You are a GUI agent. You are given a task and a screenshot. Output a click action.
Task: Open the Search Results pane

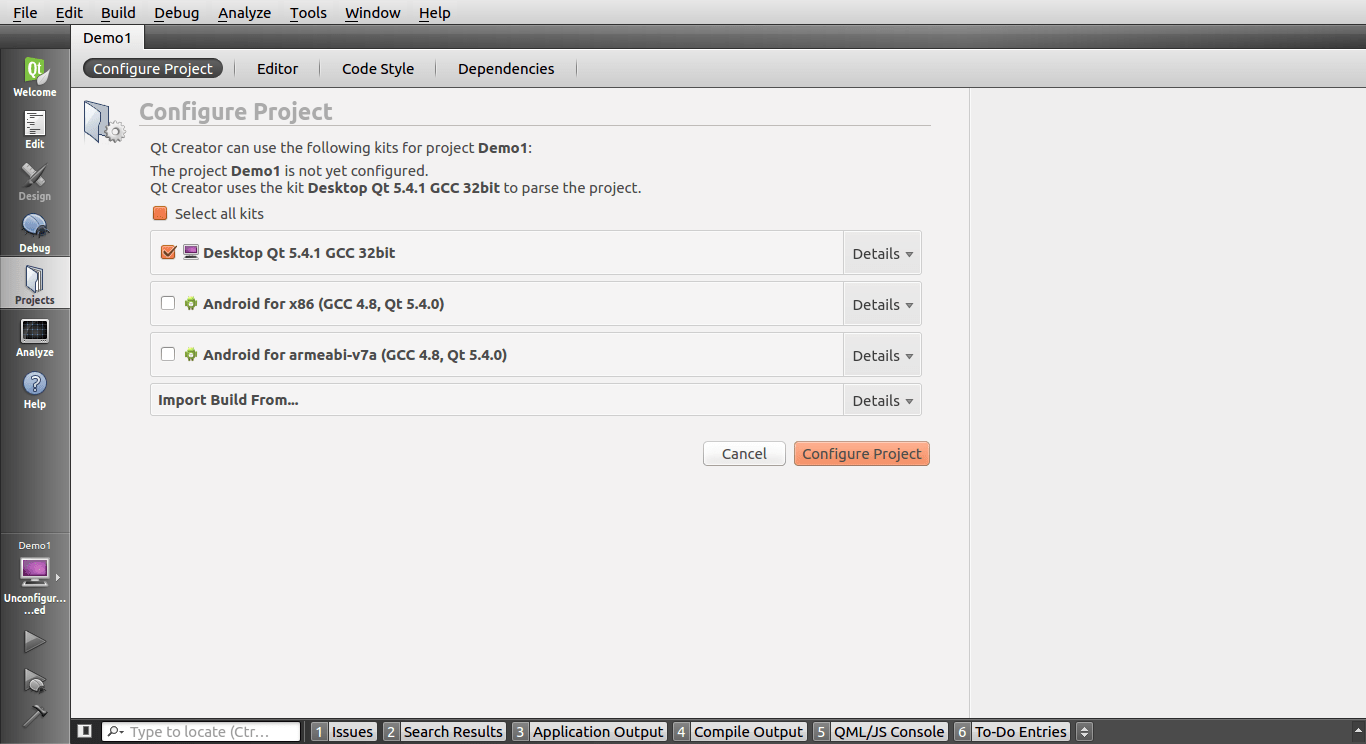coord(444,732)
